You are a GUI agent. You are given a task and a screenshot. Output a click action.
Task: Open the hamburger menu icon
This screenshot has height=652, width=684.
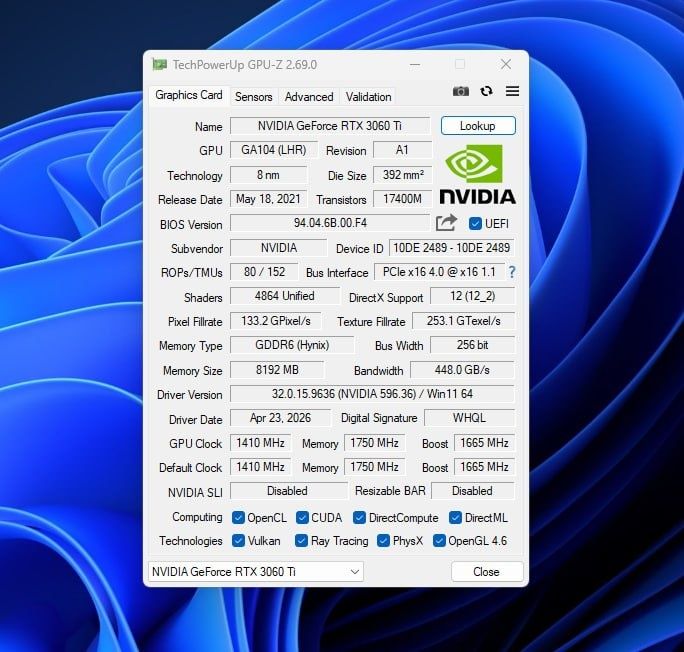pos(512,91)
